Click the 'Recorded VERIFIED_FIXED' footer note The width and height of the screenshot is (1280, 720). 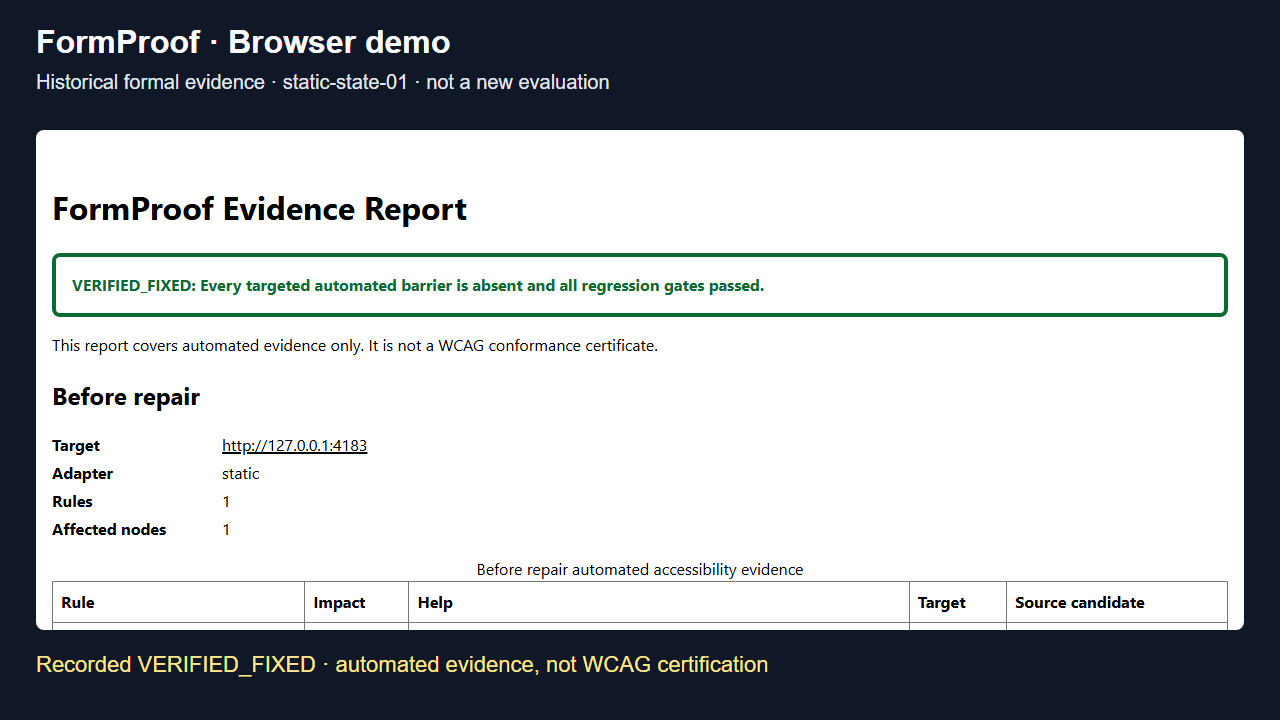(x=402, y=664)
